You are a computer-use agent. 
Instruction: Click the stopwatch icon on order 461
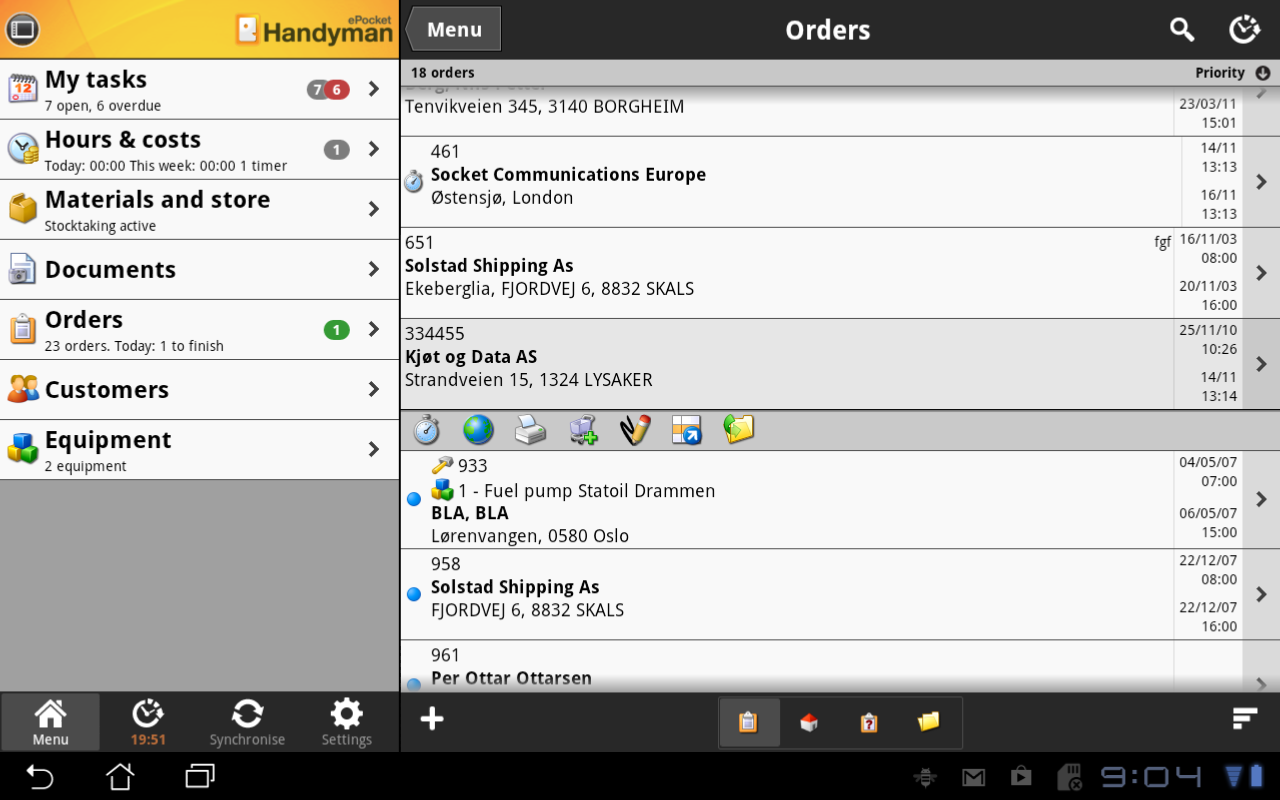pyautogui.click(x=413, y=182)
